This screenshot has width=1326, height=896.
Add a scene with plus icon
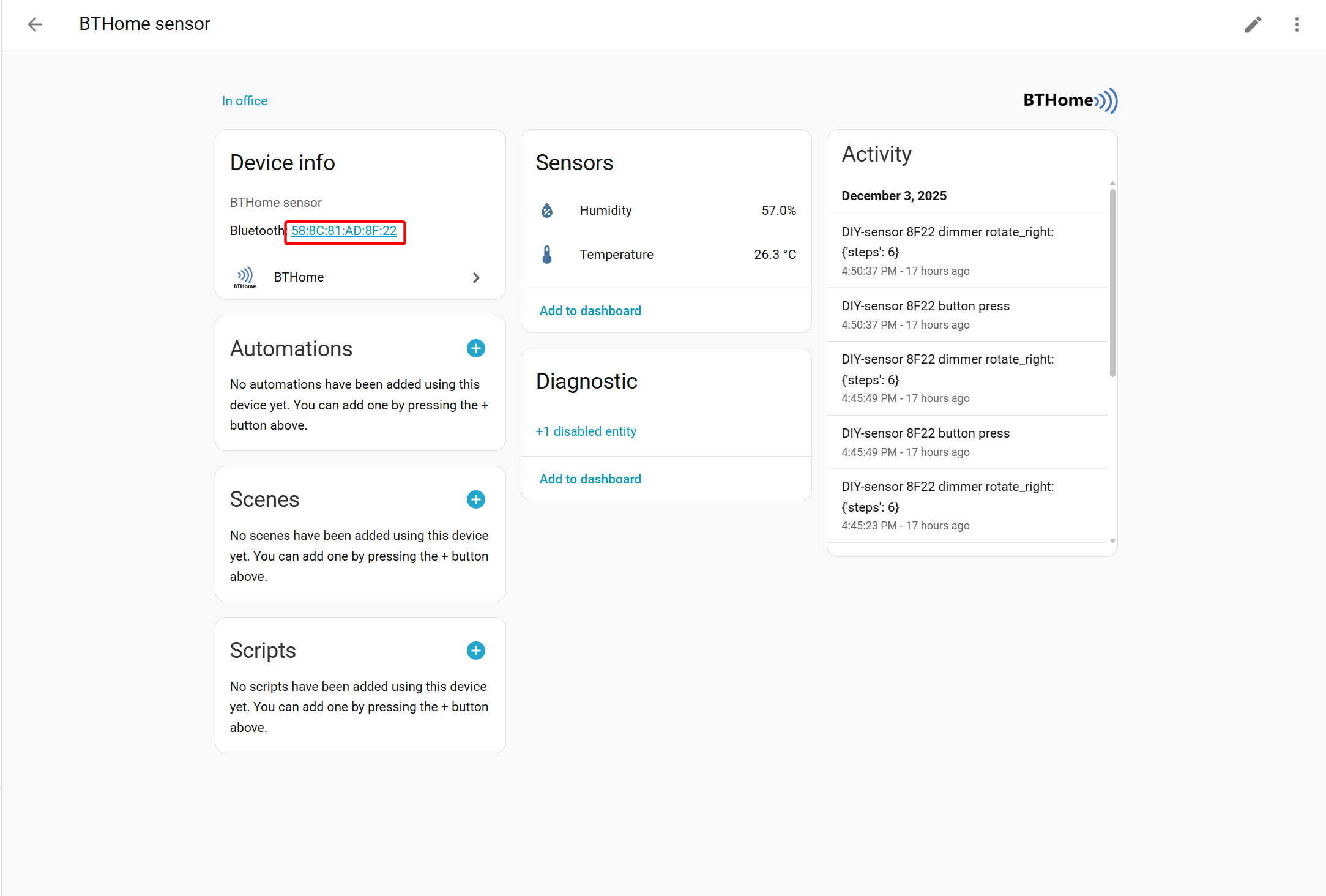click(x=475, y=499)
